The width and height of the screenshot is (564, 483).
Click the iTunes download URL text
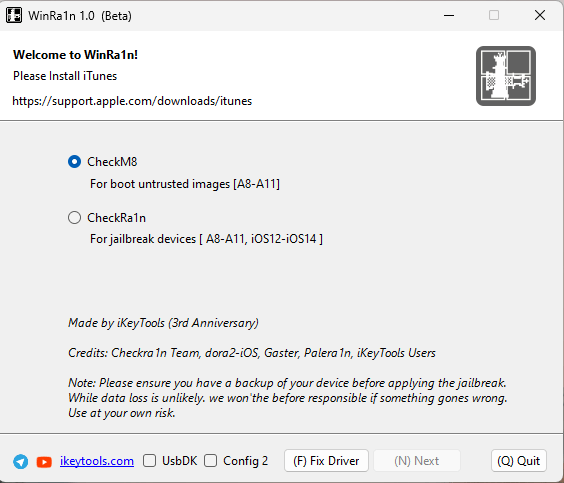[132, 101]
